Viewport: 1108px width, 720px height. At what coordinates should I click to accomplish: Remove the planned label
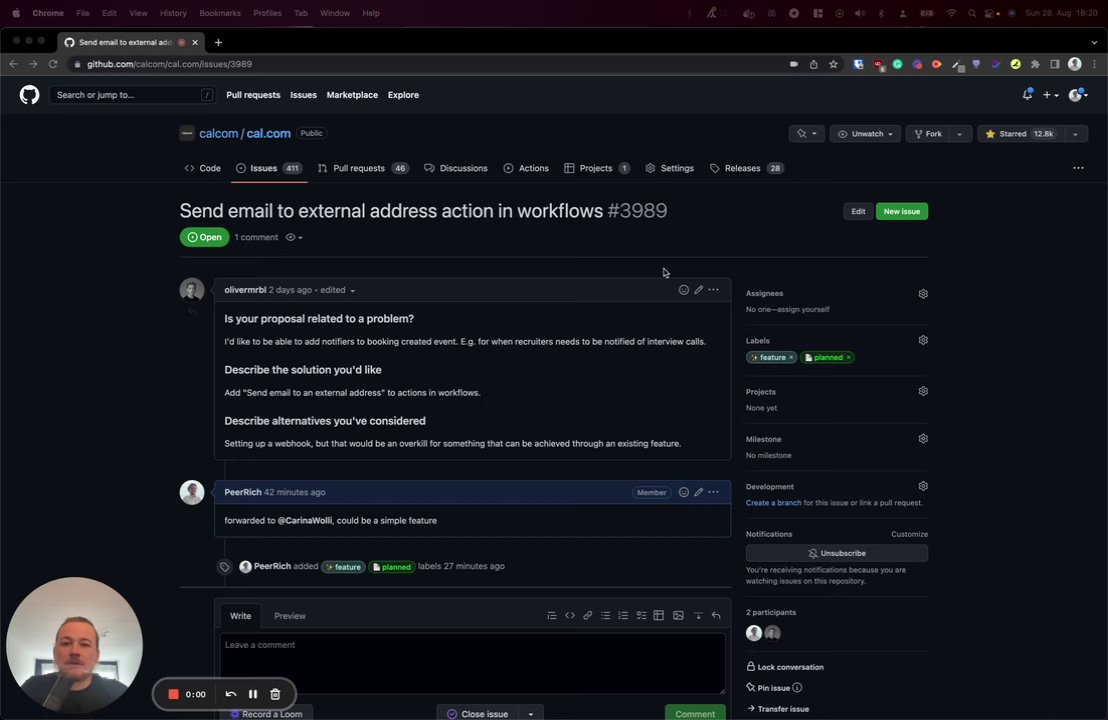coord(849,358)
